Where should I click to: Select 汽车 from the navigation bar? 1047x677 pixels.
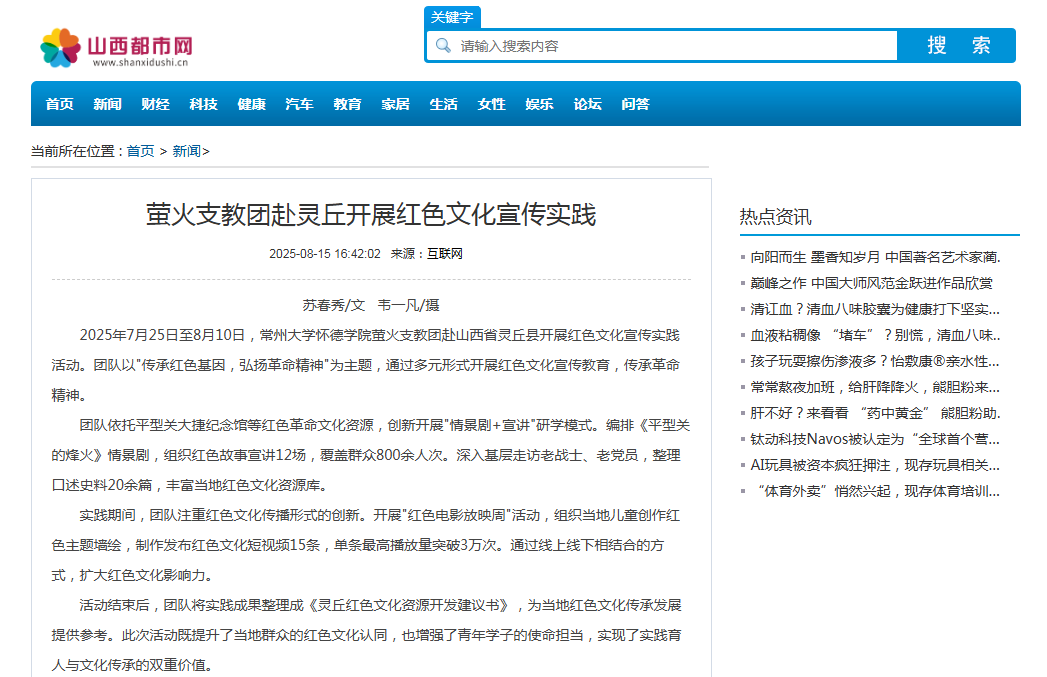(x=299, y=104)
